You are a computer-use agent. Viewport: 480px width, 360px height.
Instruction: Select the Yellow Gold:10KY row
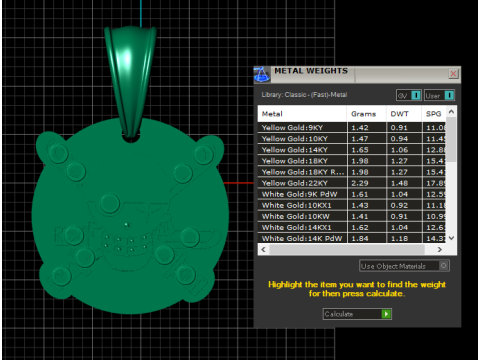pos(352,139)
